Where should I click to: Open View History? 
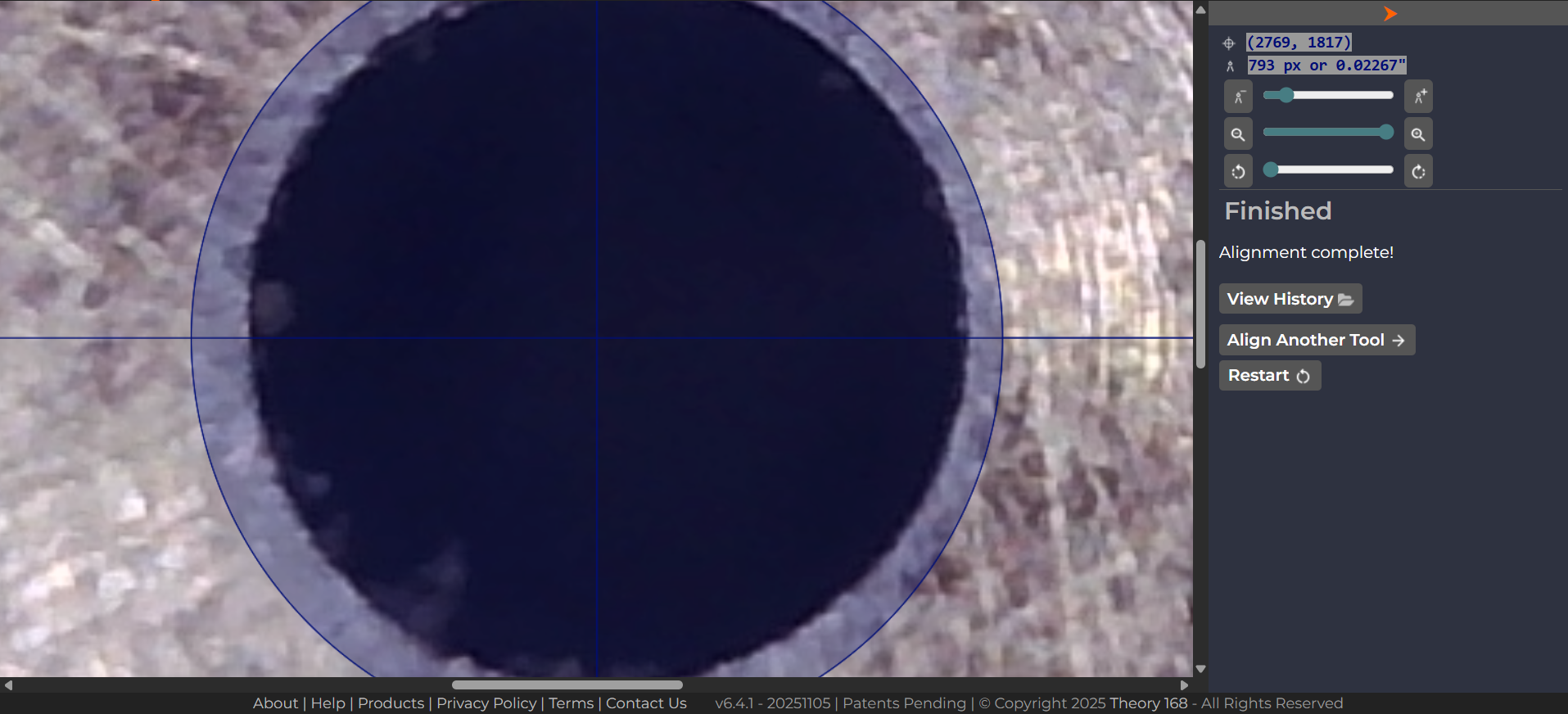click(x=1290, y=299)
